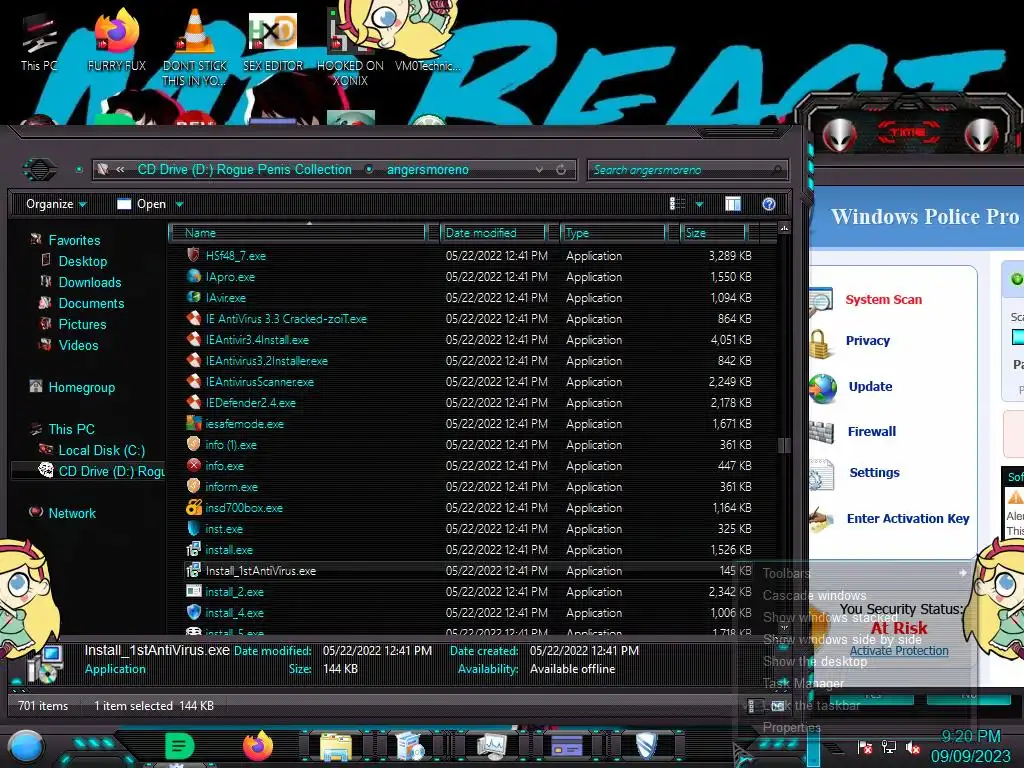The width and height of the screenshot is (1024, 768).
Task: Click System Scan in Windows Police Pro
Action: [883, 300]
